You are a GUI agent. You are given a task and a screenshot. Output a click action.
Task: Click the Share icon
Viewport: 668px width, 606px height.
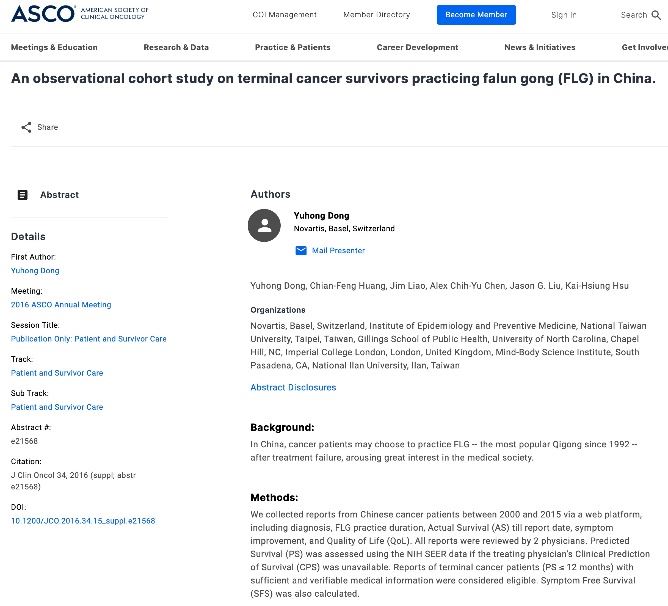[x=25, y=128]
